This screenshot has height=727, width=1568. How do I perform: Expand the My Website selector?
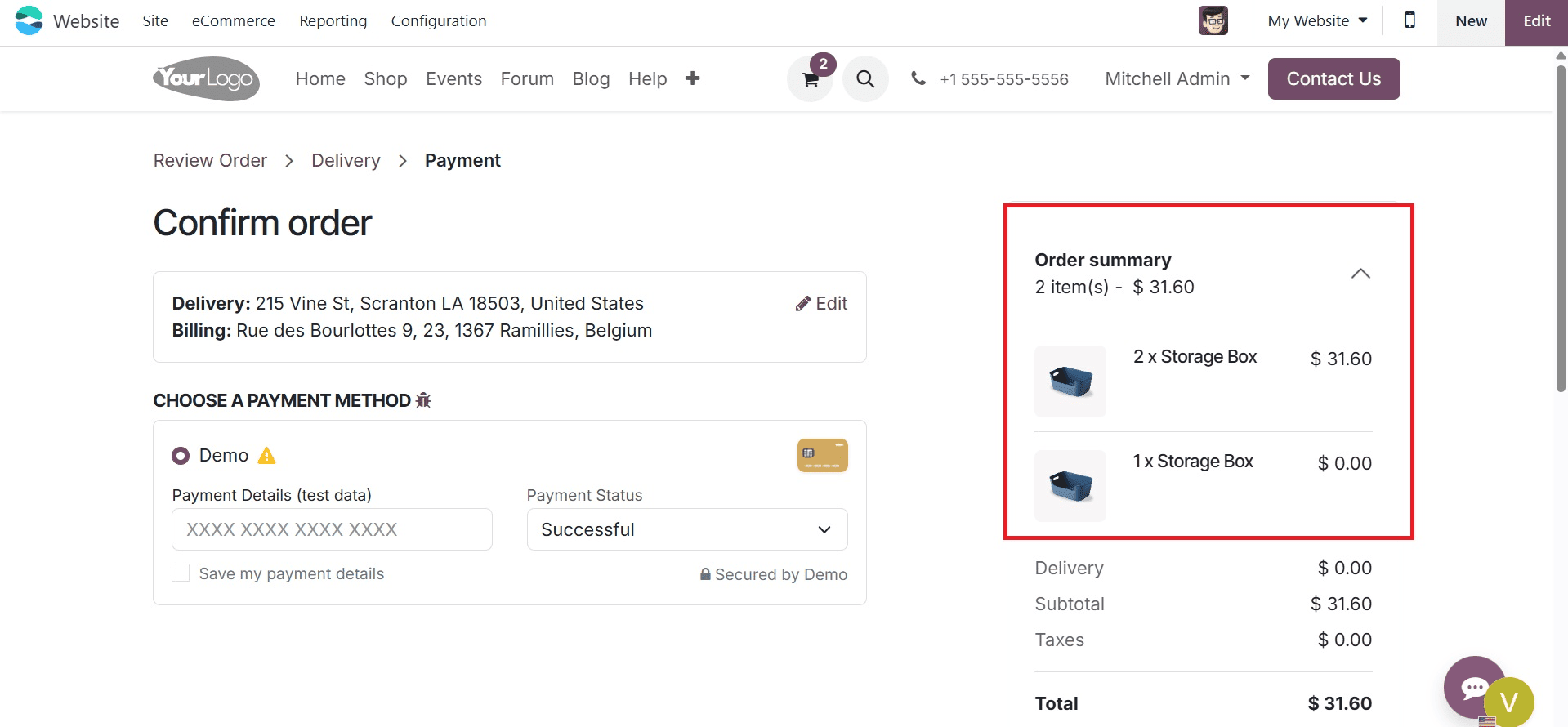click(x=1316, y=20)
